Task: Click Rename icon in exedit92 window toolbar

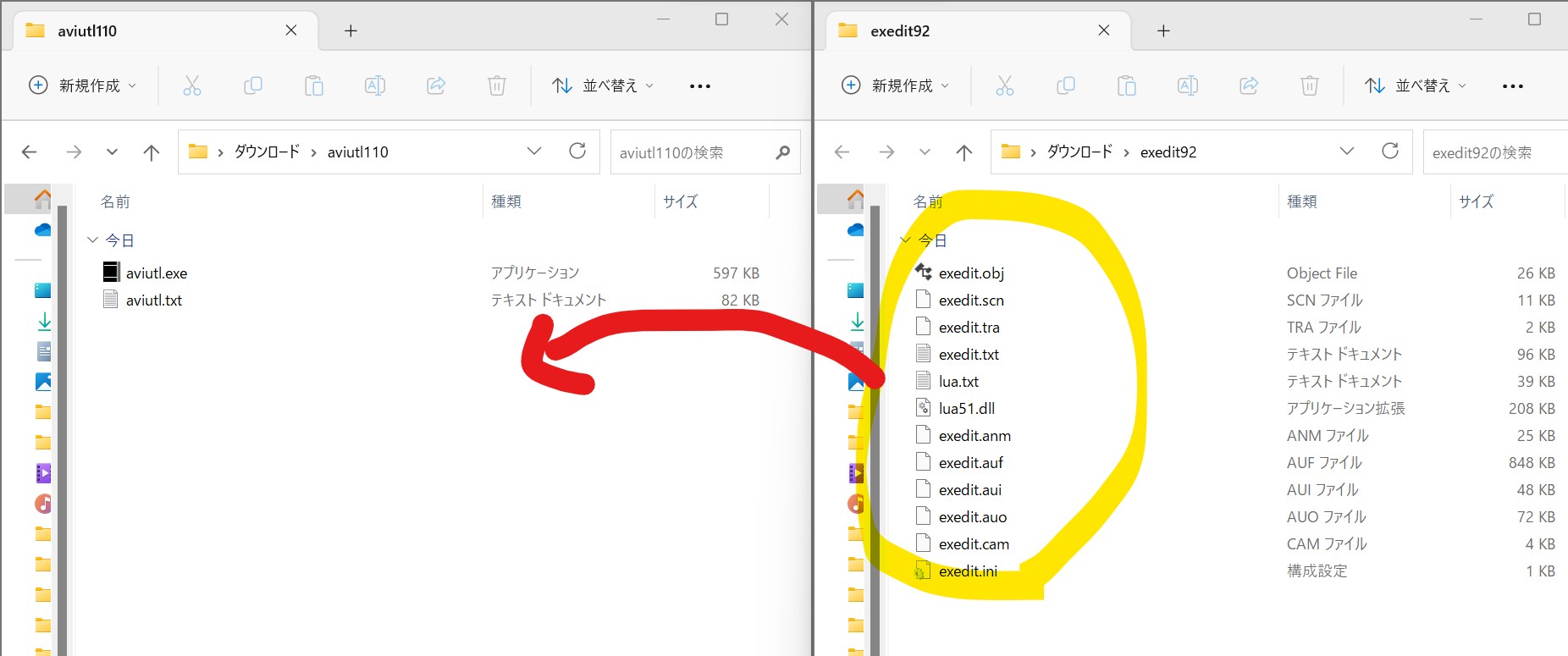Action: point(1188,85)
